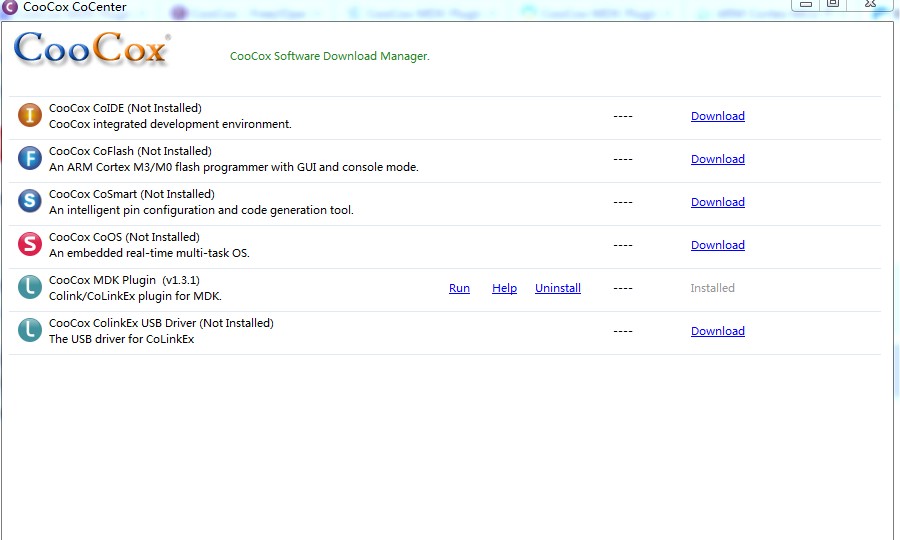Close the CoCenter window

coord(870,5)
